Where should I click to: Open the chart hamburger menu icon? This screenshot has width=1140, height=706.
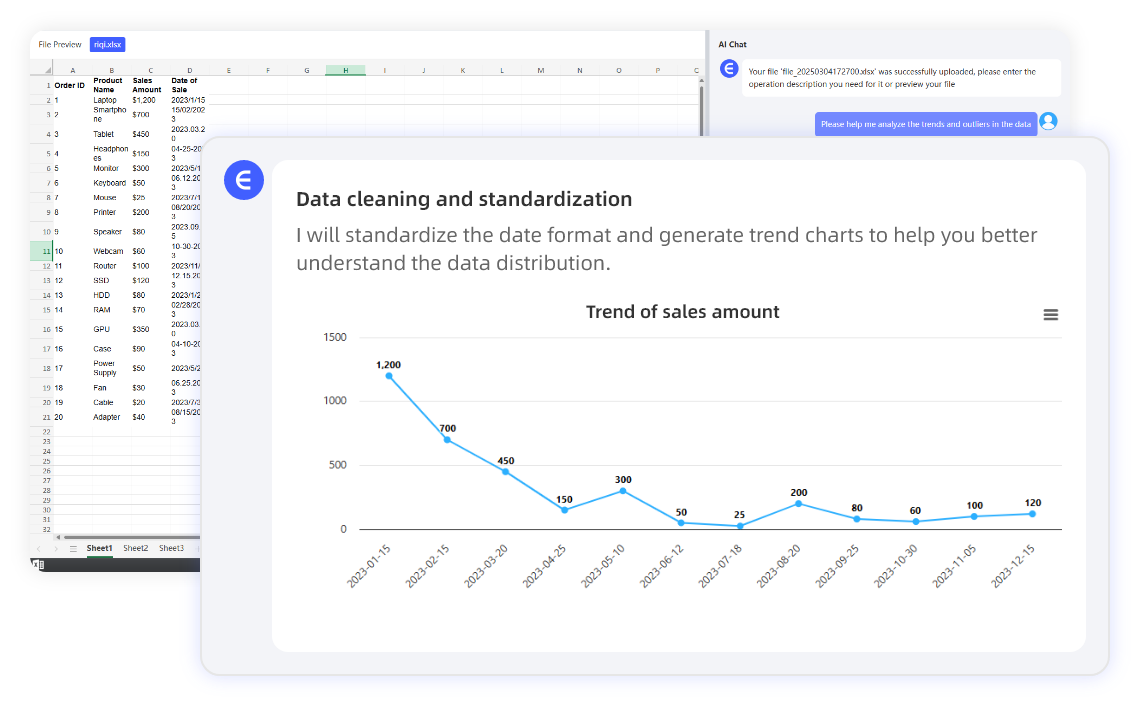click(1050, 314)
